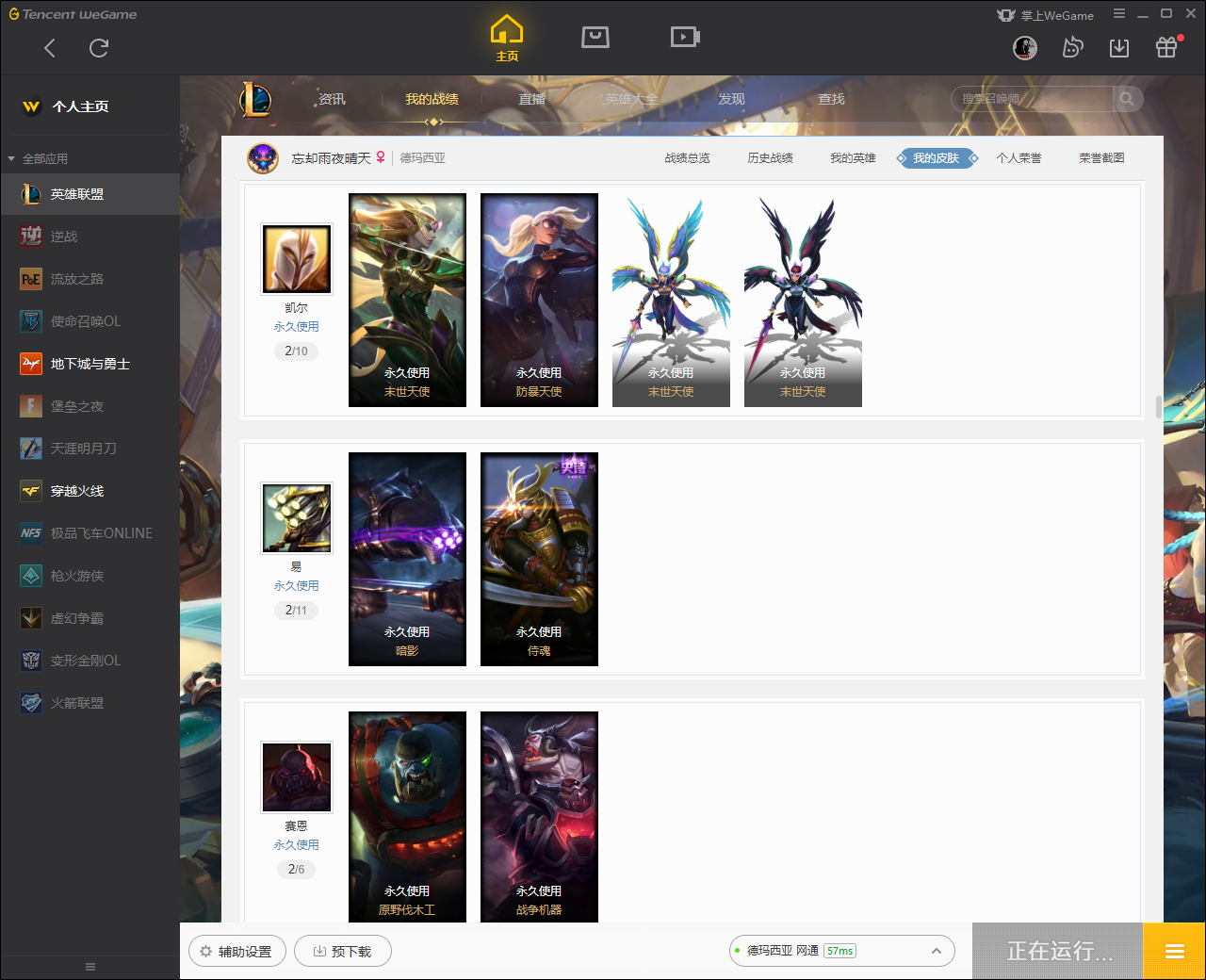Screen dimensions: 1206x980
Task: Open the 我的战绩 tab
Action: 432,99
